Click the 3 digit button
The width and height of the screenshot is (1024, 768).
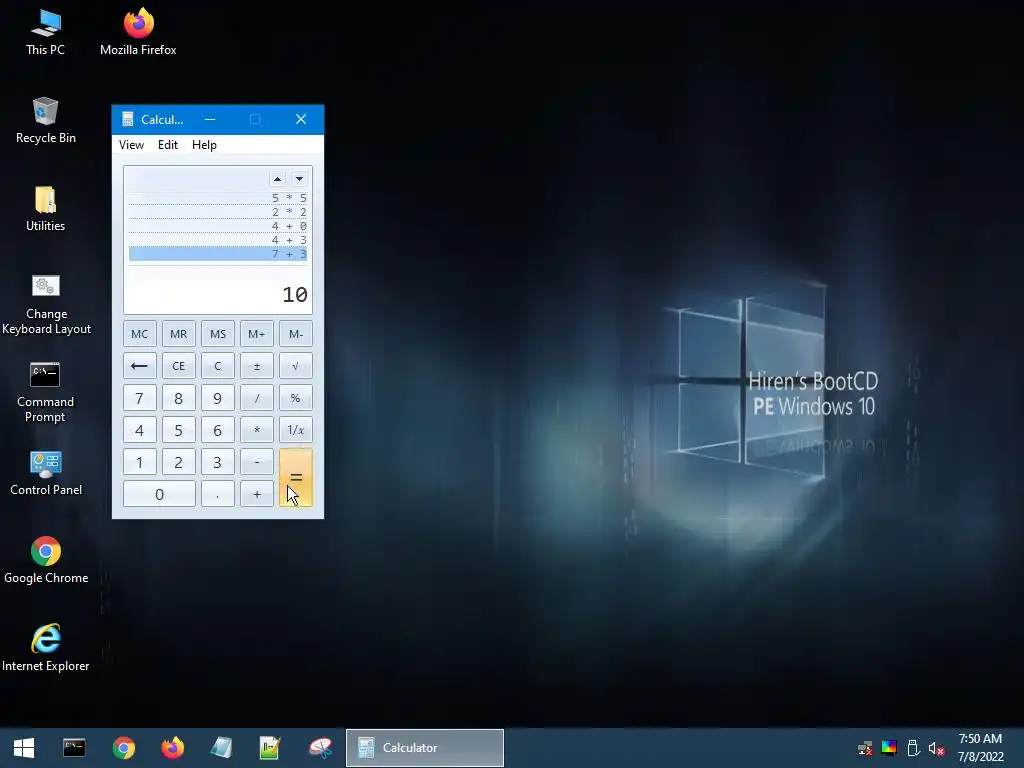[217, 462]
